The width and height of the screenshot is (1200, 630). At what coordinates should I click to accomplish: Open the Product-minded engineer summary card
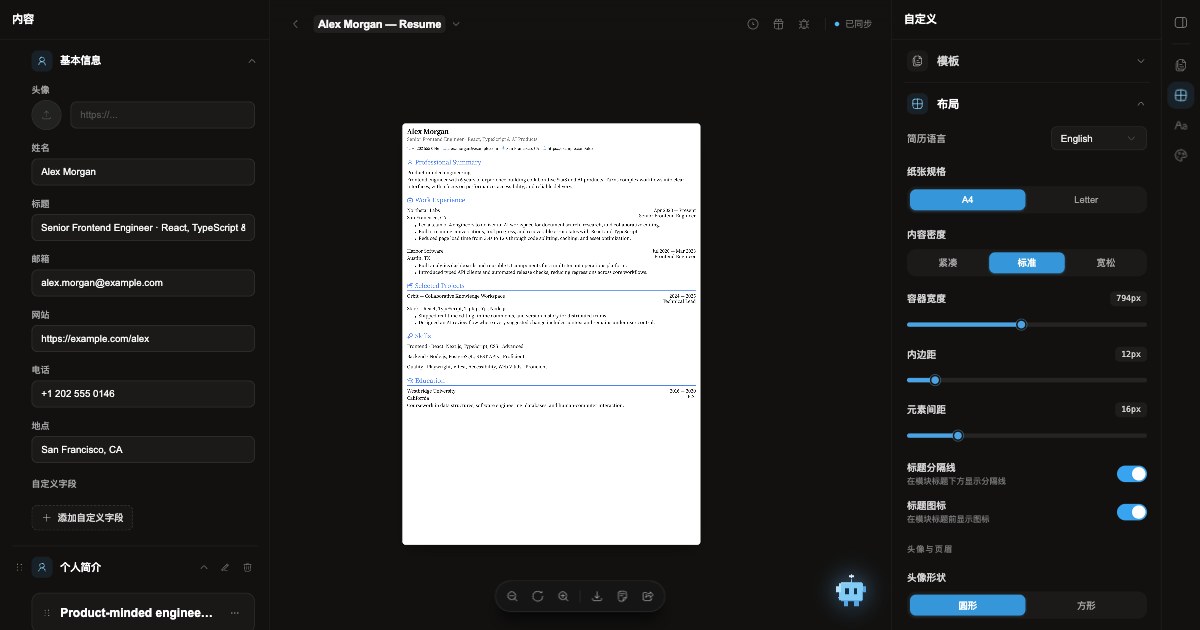pyautogui.click(x=143, y=612)
